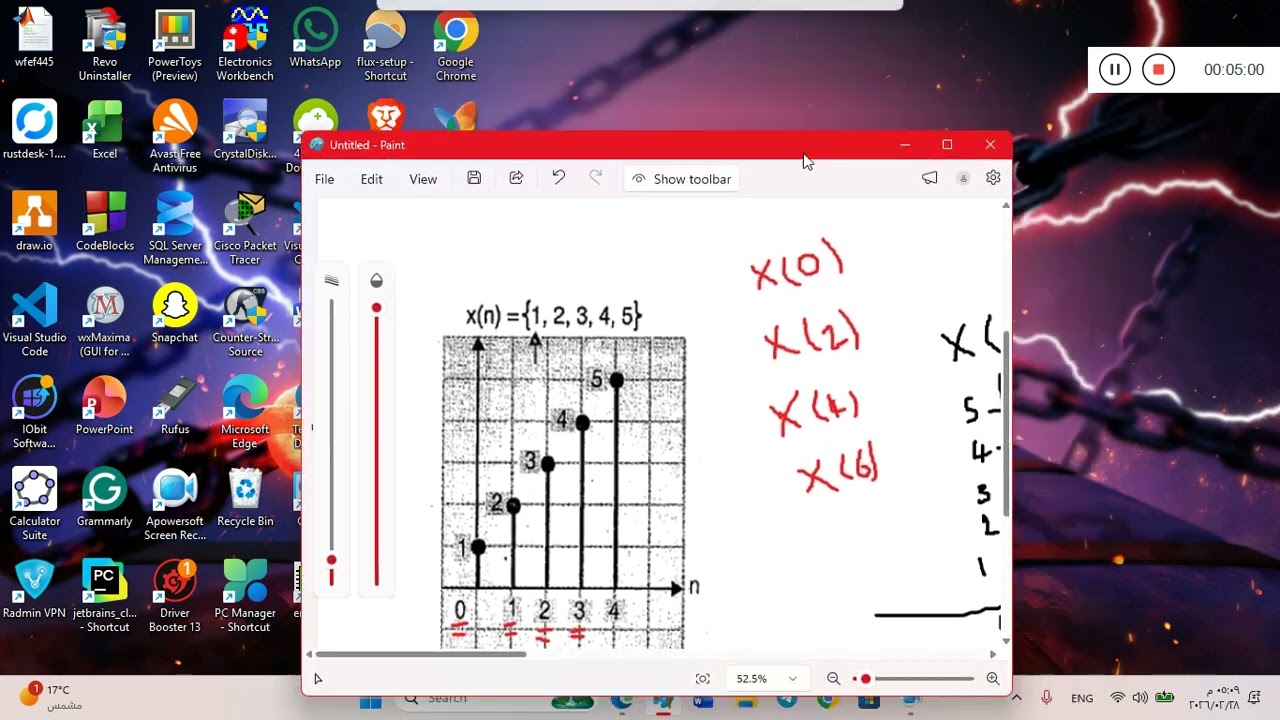Click the brush size icon above the slider
The height and width of the screenshot is (720, 1280).
point(332,281)
